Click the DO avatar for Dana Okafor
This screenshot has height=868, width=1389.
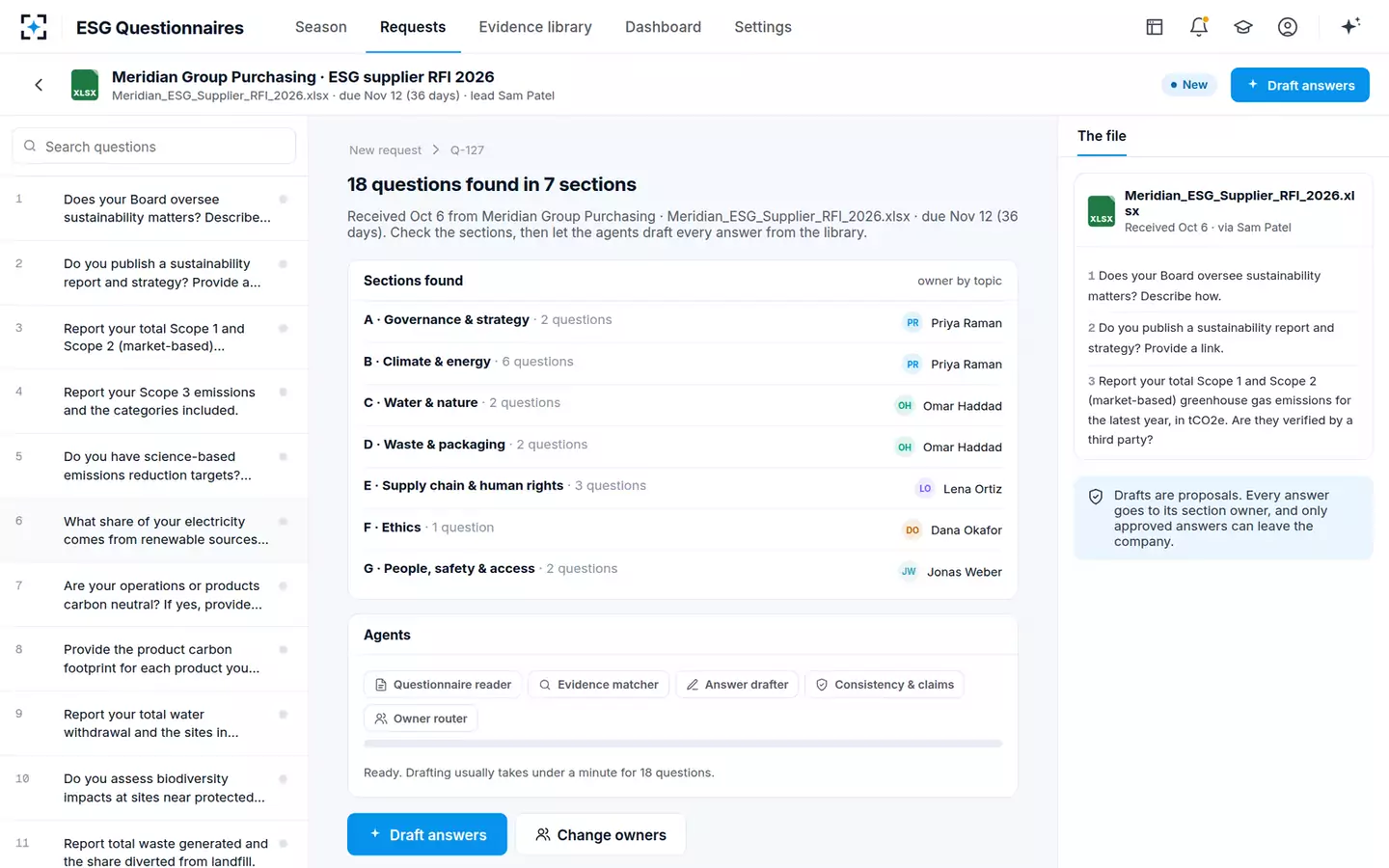click(912, 530)
